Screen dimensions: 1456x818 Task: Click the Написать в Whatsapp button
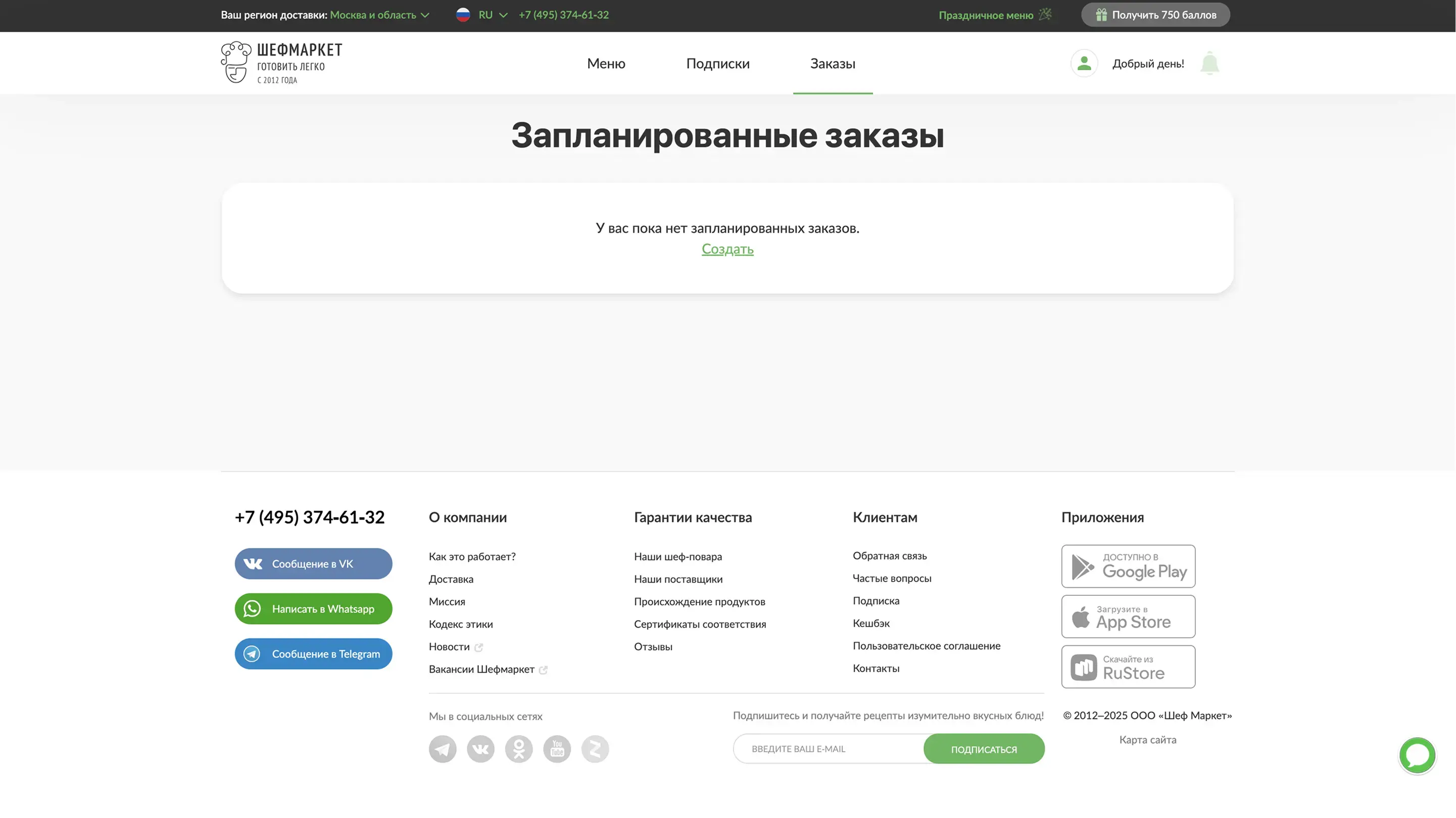coord(313,608)
